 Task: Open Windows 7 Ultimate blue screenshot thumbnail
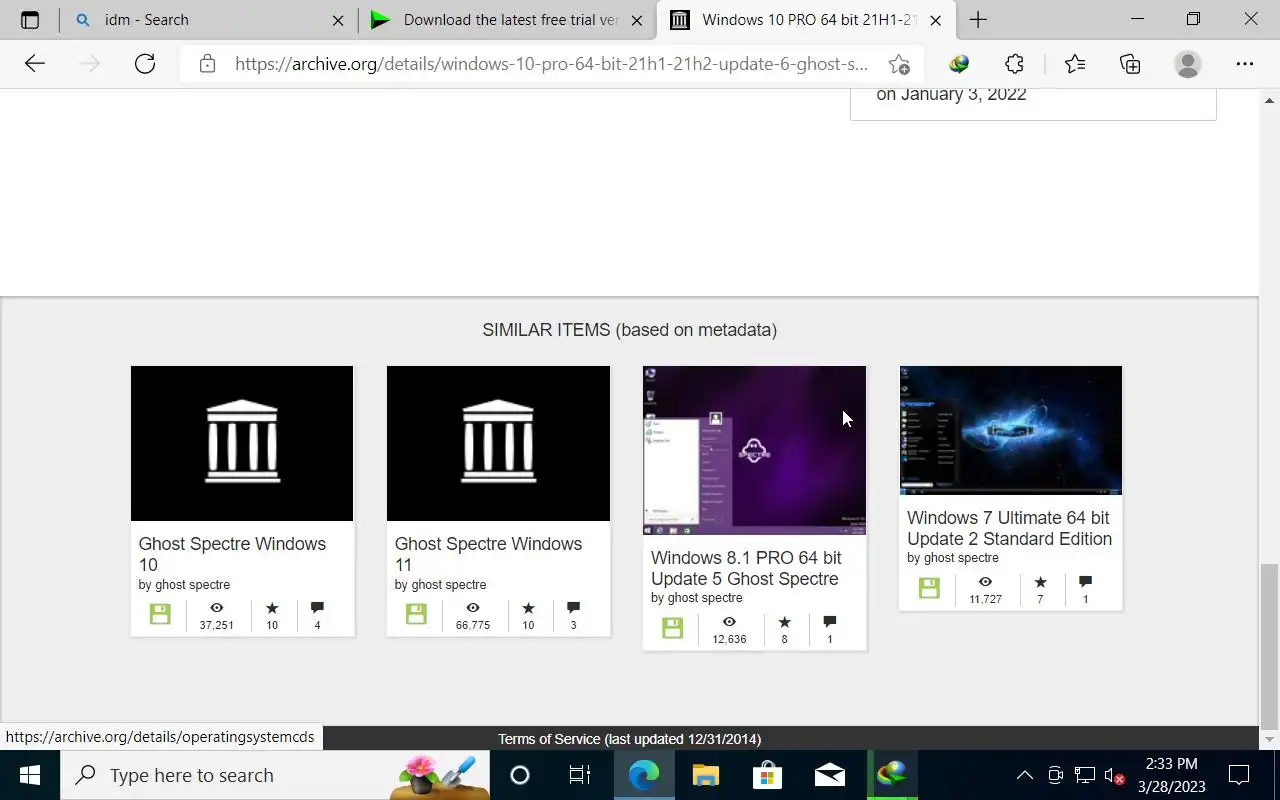pos(1011,430)
